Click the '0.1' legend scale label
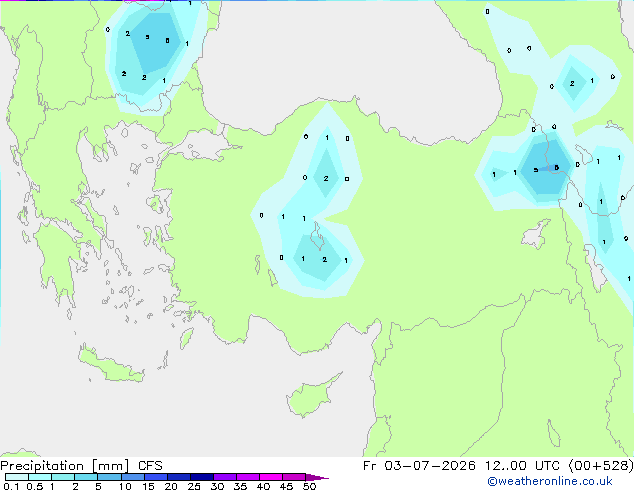 tap(11, 486)
